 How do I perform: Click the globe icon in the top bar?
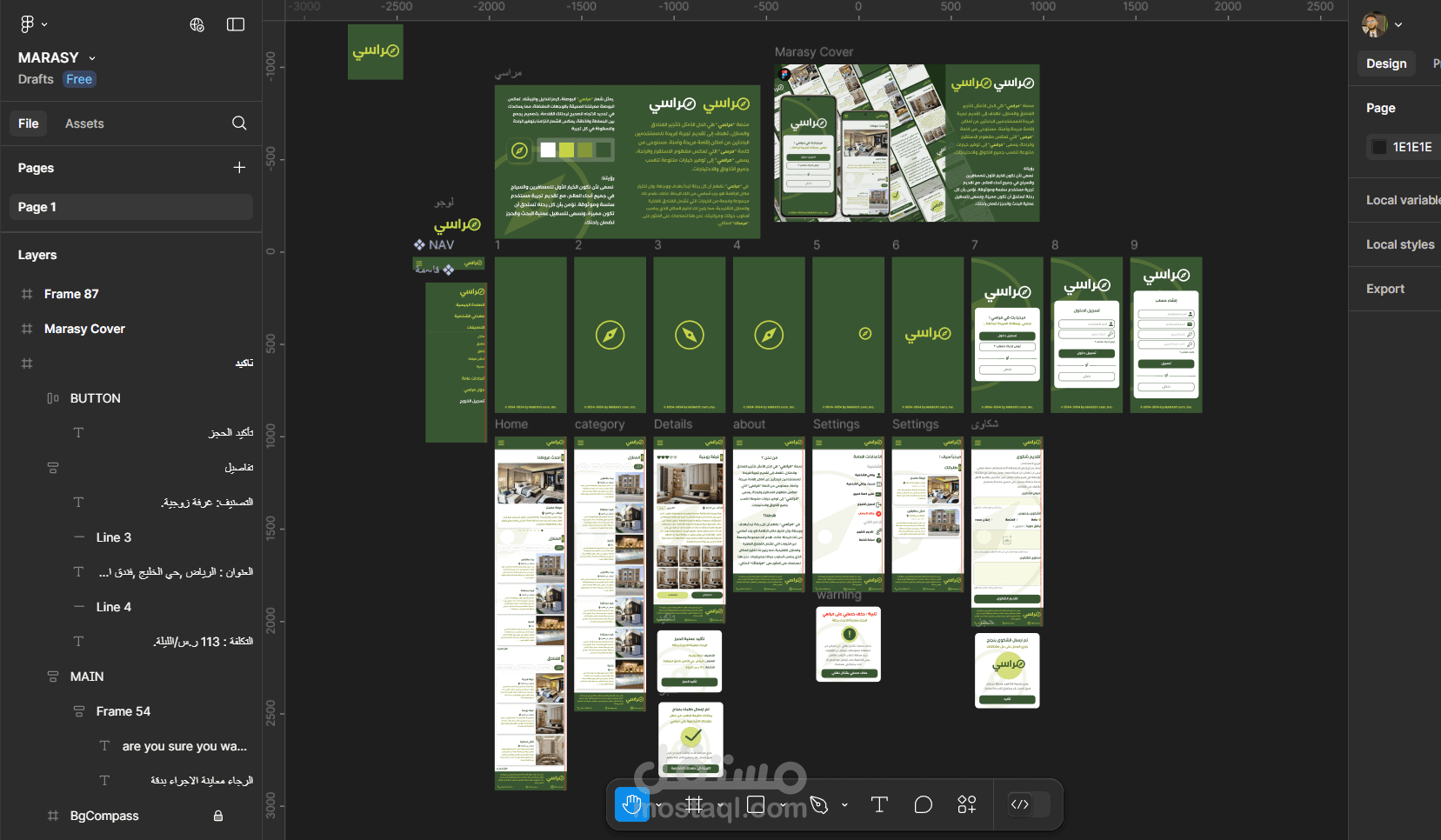tap(197, 24)
